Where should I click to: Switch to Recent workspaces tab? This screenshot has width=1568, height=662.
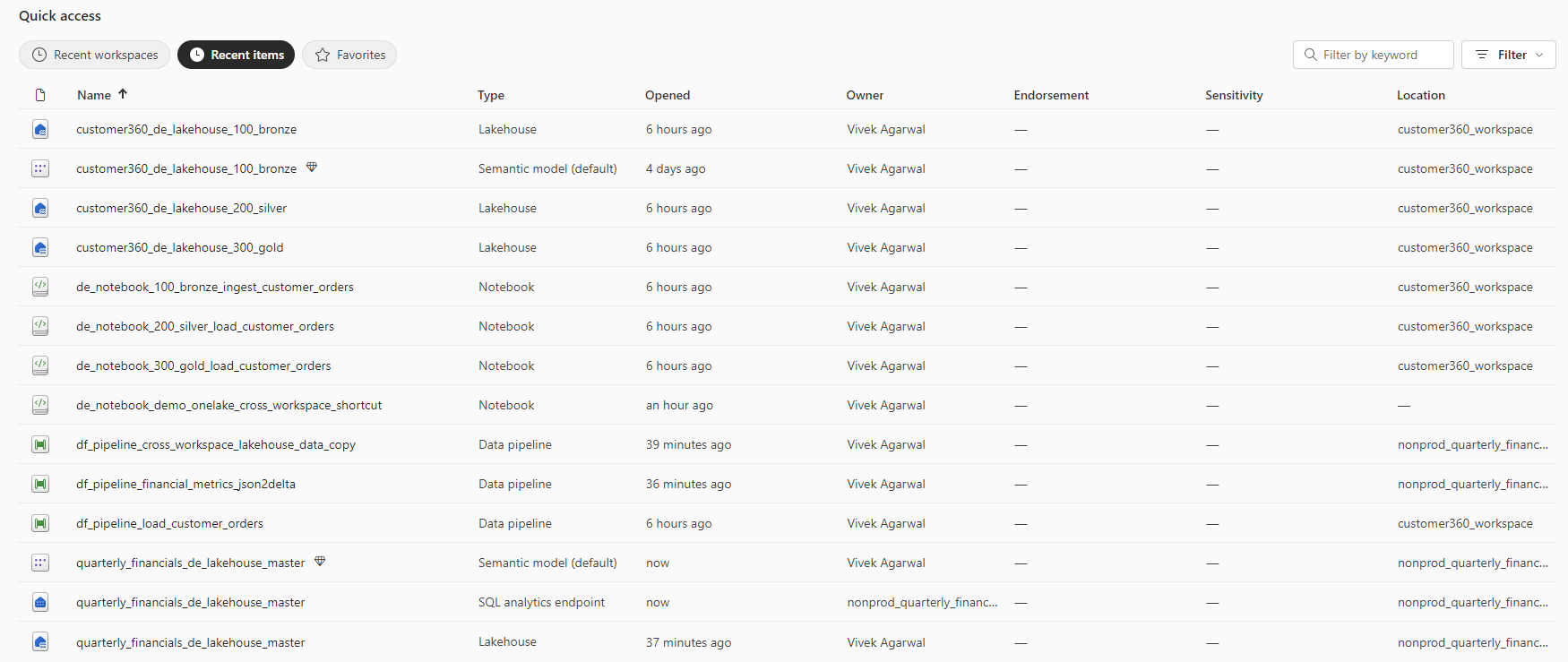coord(95,55)
